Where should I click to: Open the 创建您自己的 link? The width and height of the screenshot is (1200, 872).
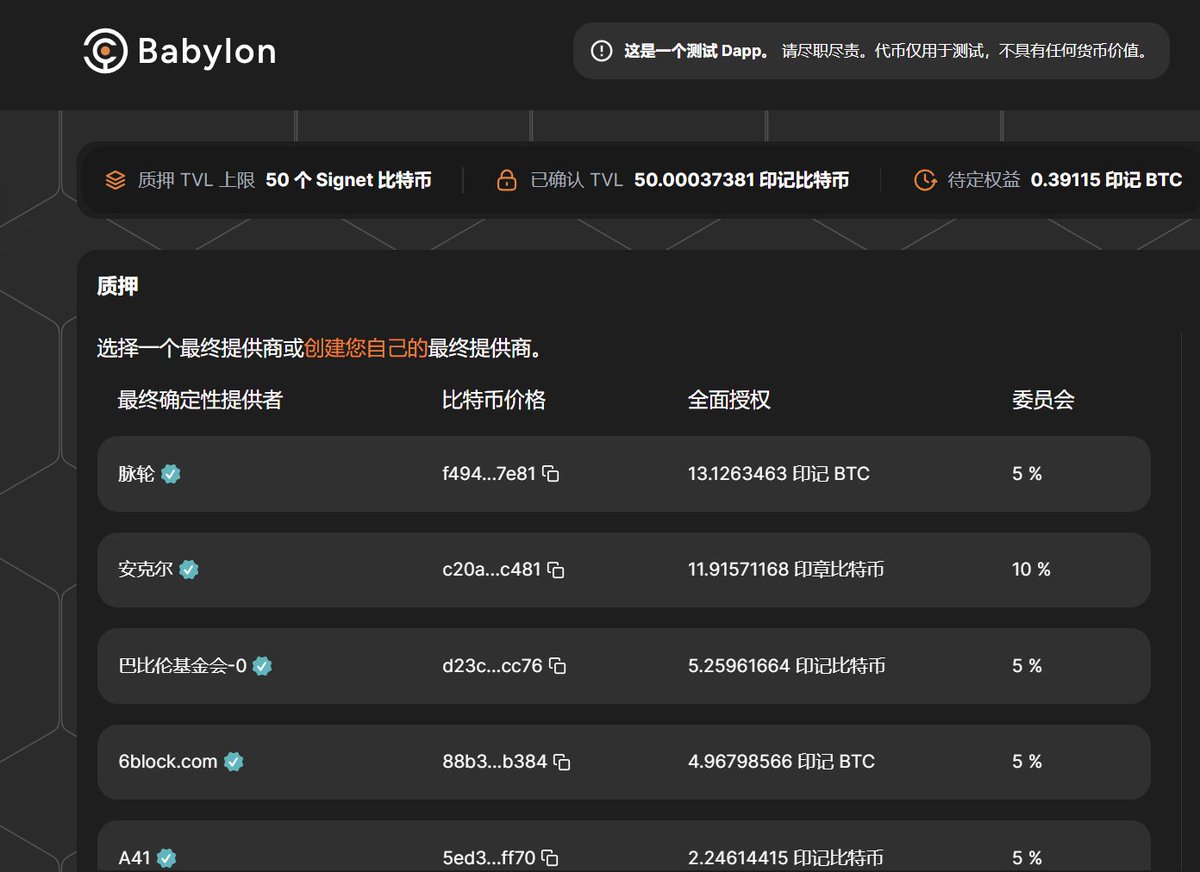tap(366, 349)
